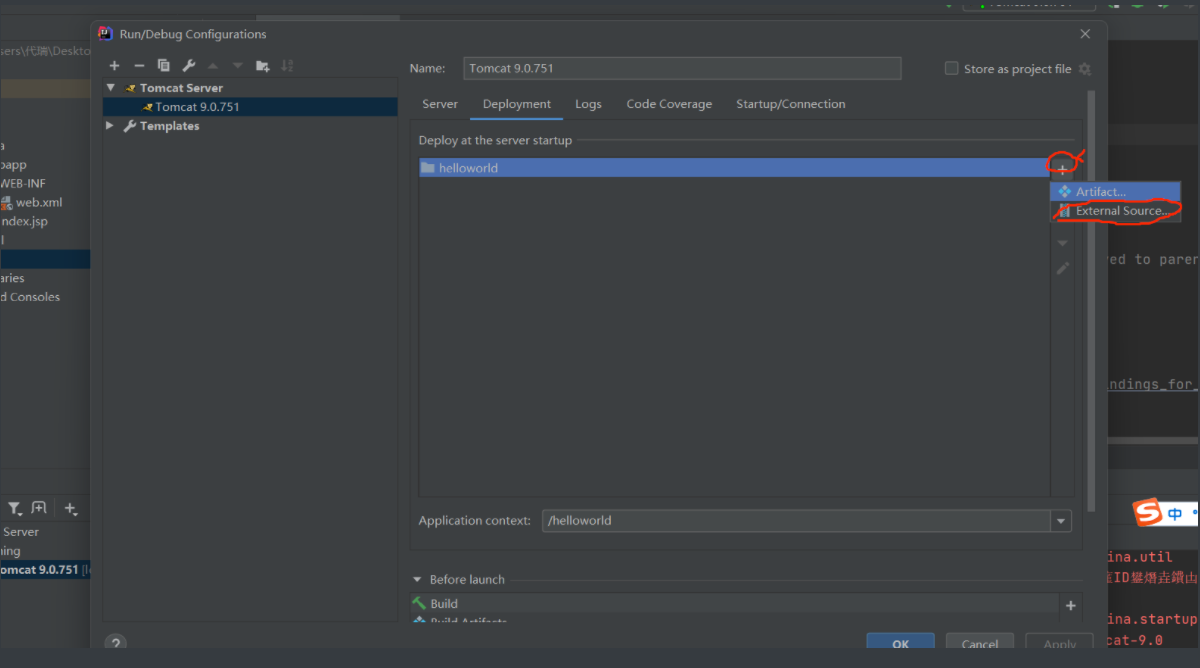The image size is (1200, 668).
Task: Add a Before launch task with plus icon
Action: point(1070,605)
